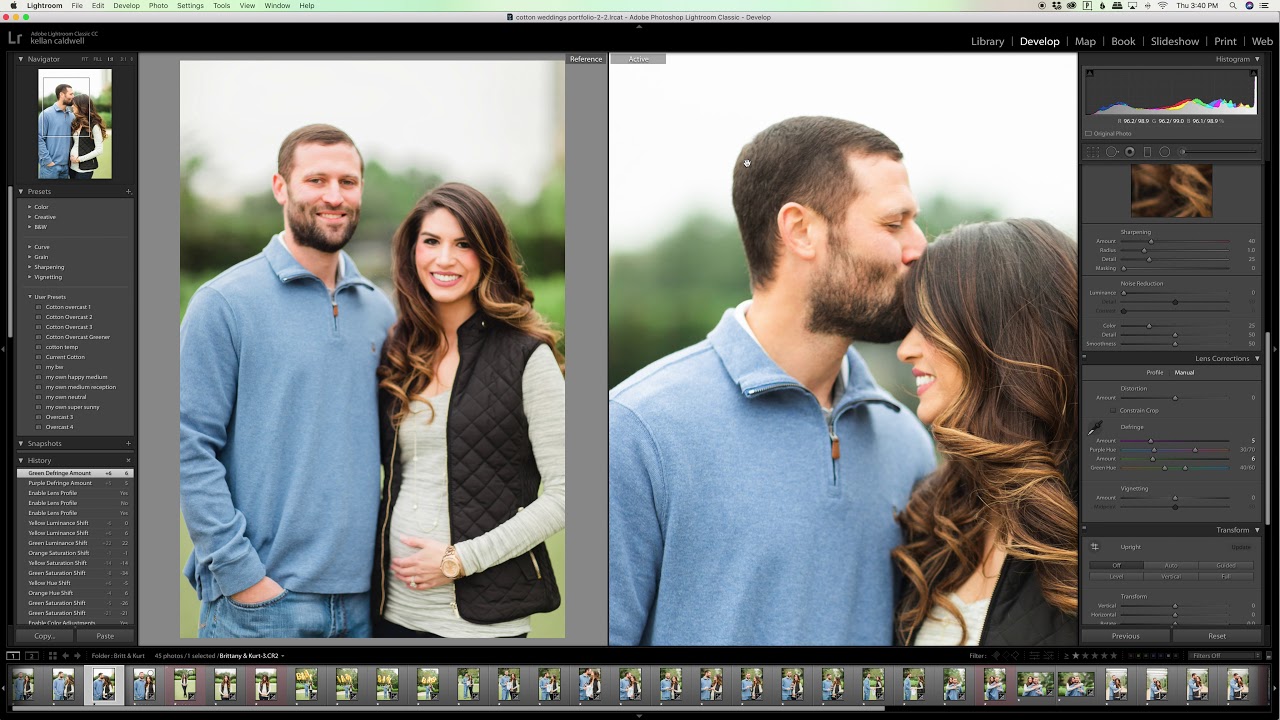The width and height of the screenshot is (1280, 720).
Task: Apply the Cotton Overcast Greener preset
Action: click(x=78, y=337)
